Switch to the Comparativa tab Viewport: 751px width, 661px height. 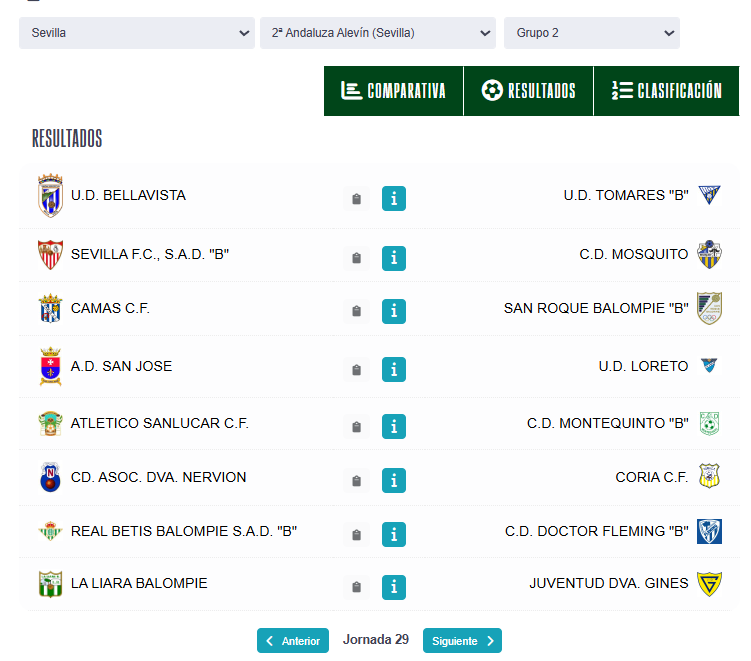tap(394, 91)
